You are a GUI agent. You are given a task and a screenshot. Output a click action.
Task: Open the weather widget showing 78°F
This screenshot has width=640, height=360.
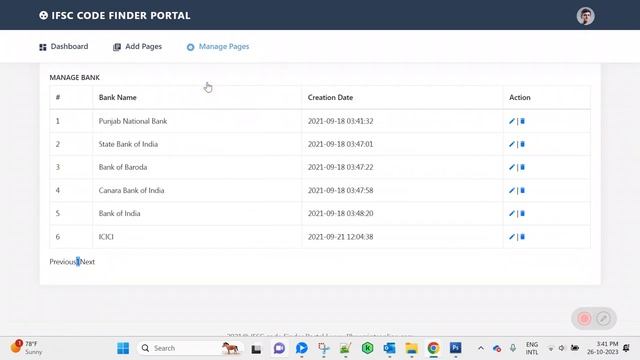[26, 348]
